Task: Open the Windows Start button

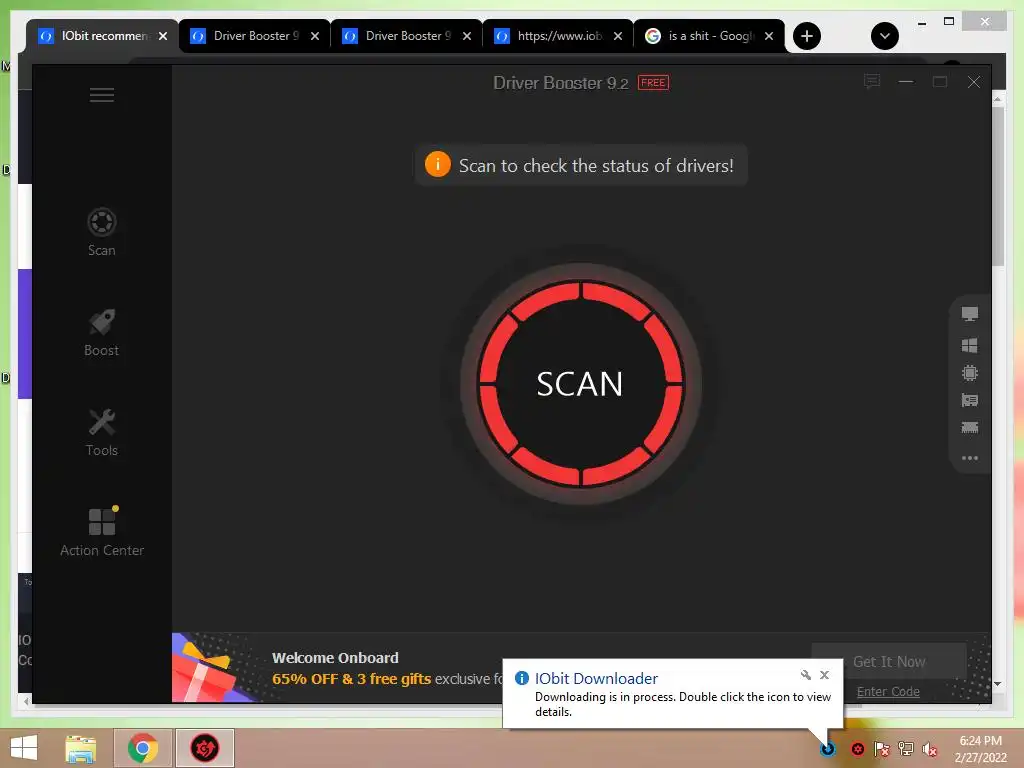Action: coord(24,748)
